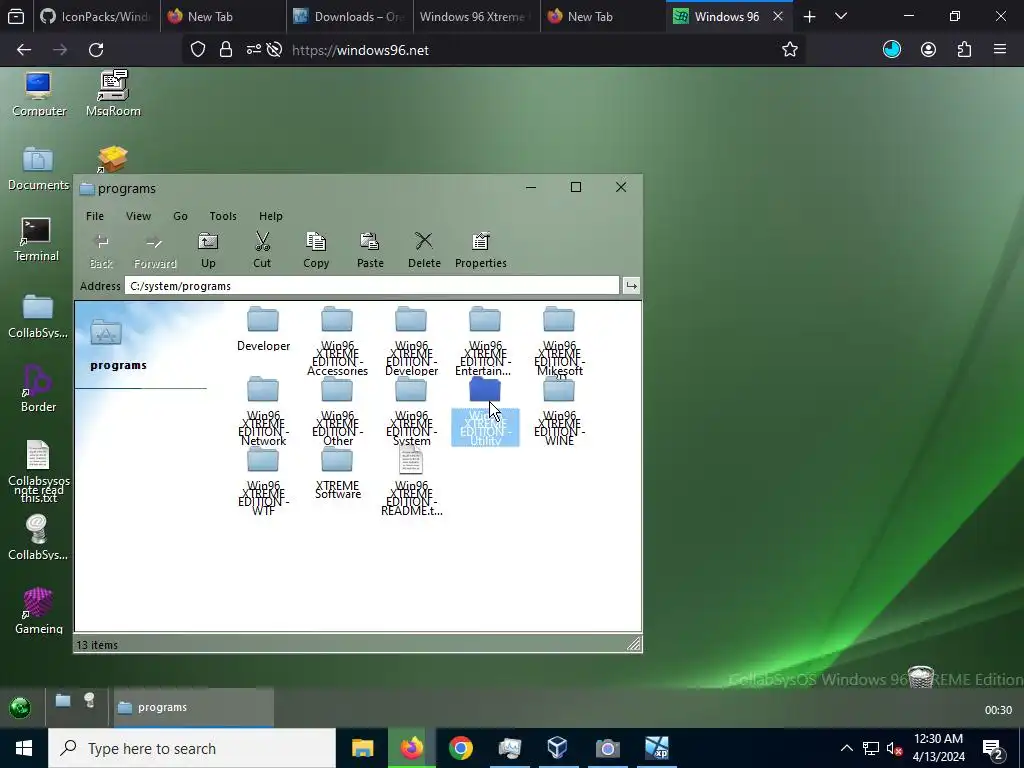
Task: Open the Documents desktop folder
Action: point(38,168)
